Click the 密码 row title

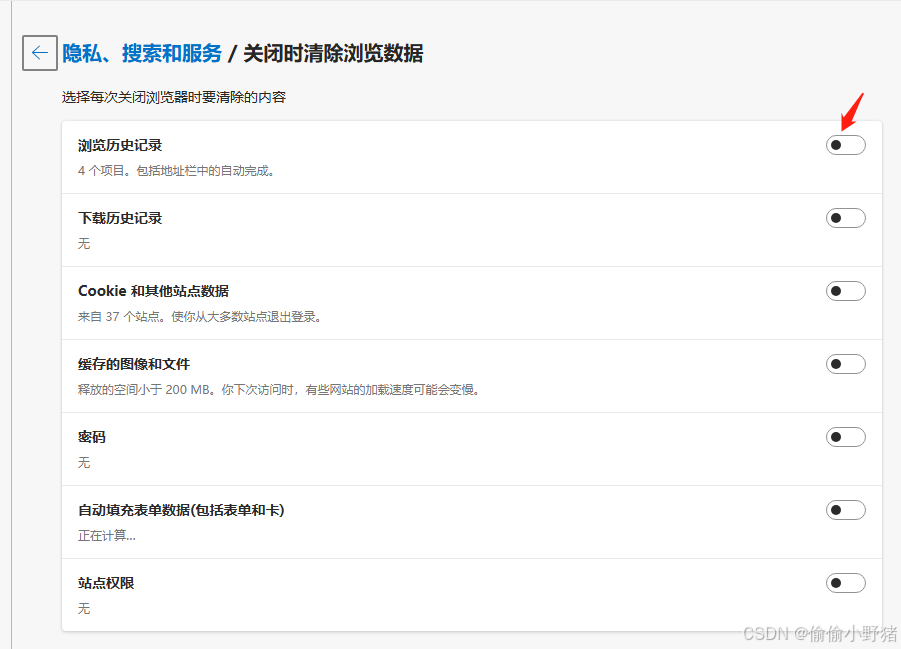pos(92,437)
